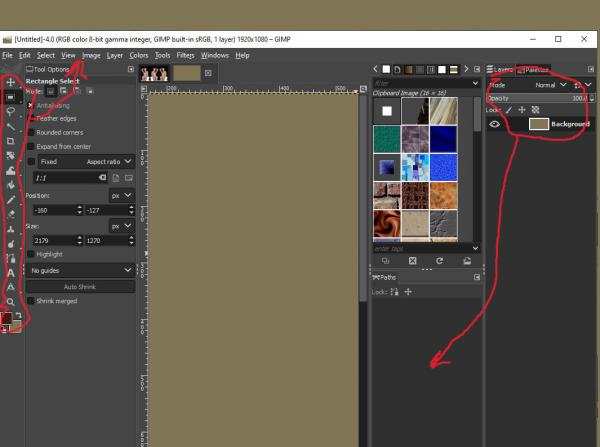Select the Zoom magnifier tool
The width and height of the screenshot is (600, 447).
[11, 302]
